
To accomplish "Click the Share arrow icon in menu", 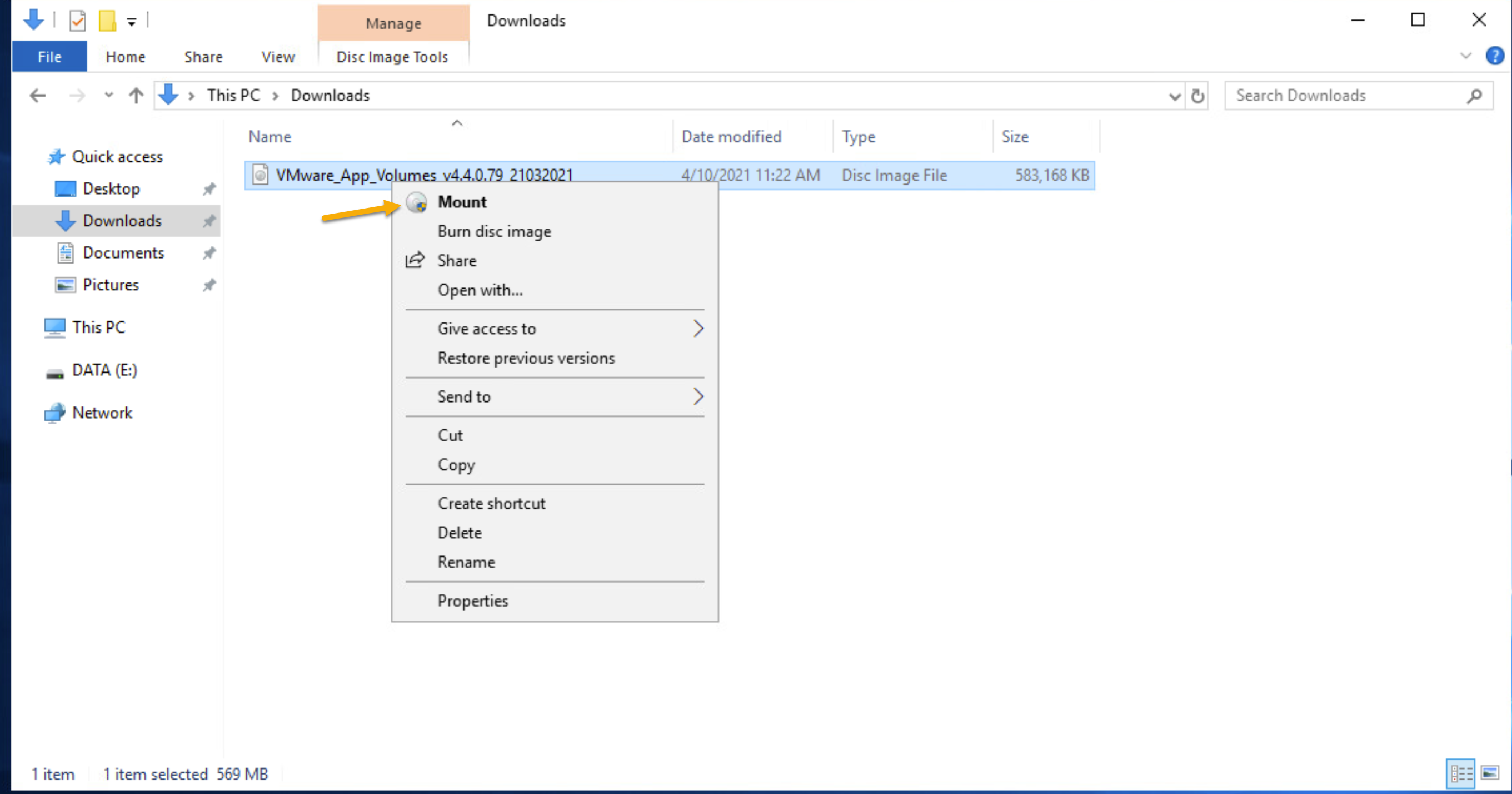I will [x=415, y=260].
